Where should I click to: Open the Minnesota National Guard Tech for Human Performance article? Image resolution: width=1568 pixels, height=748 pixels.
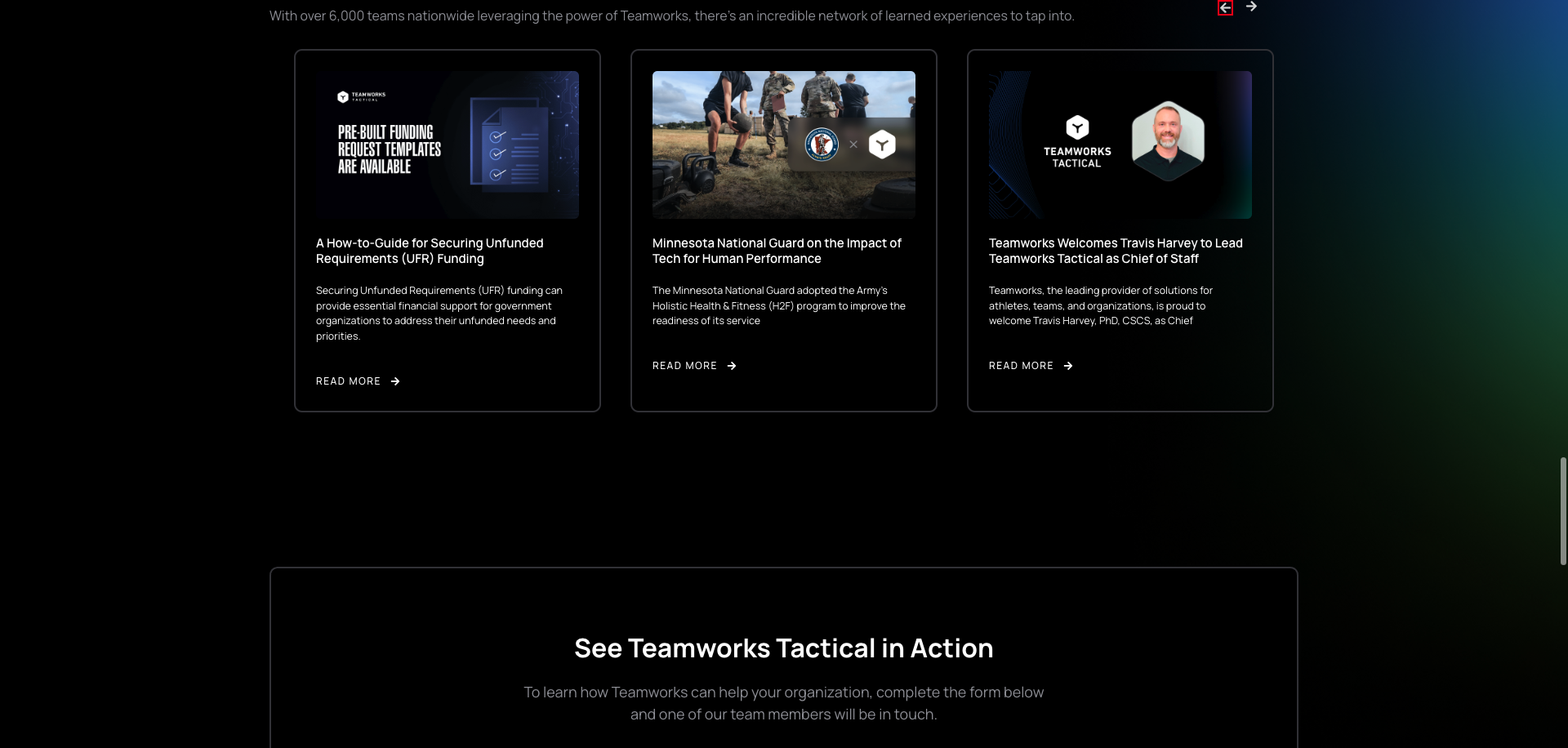click(776, 251)
